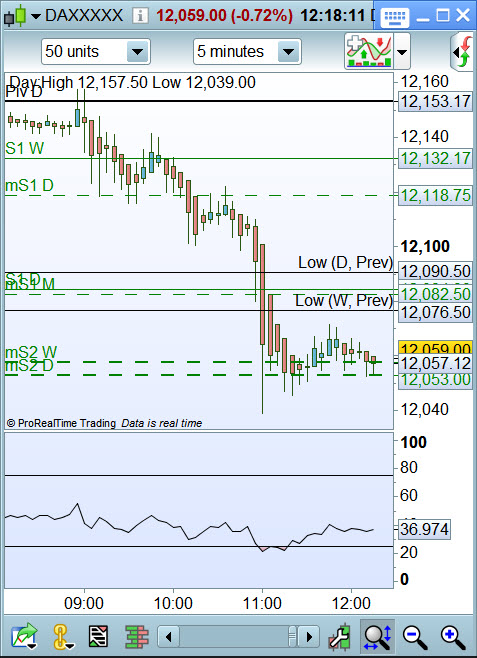Click the zoom out magnifier icon
The image size is (477, 658).
(x=415, y=637)
